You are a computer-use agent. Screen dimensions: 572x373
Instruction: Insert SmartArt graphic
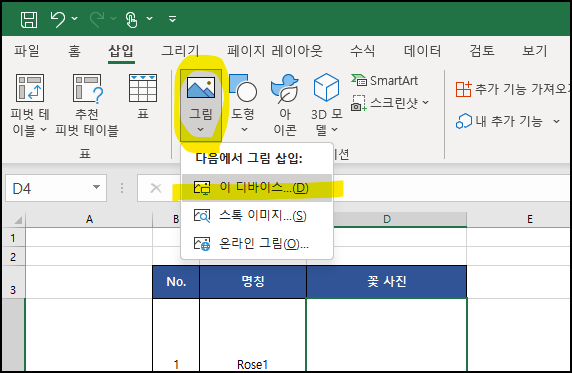click(x=384, y=80)
